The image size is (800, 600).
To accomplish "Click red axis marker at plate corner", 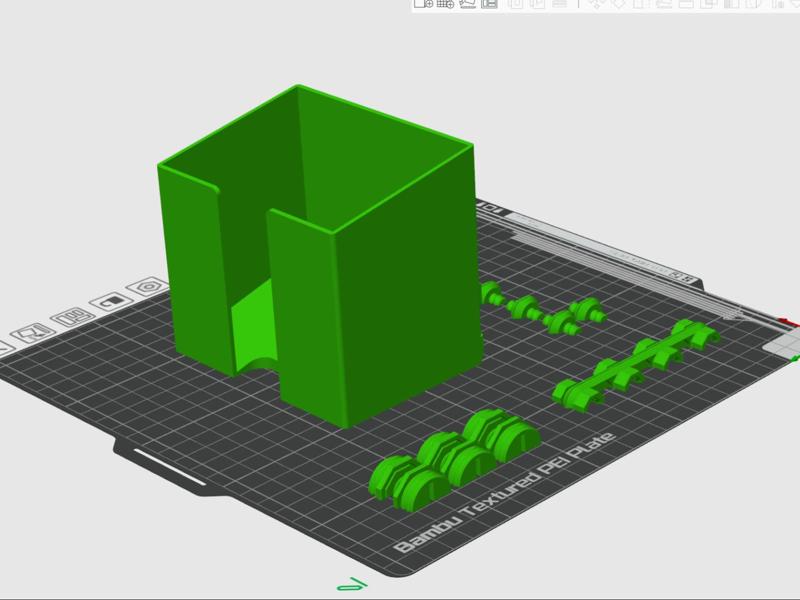I will (x=789, y=322).
